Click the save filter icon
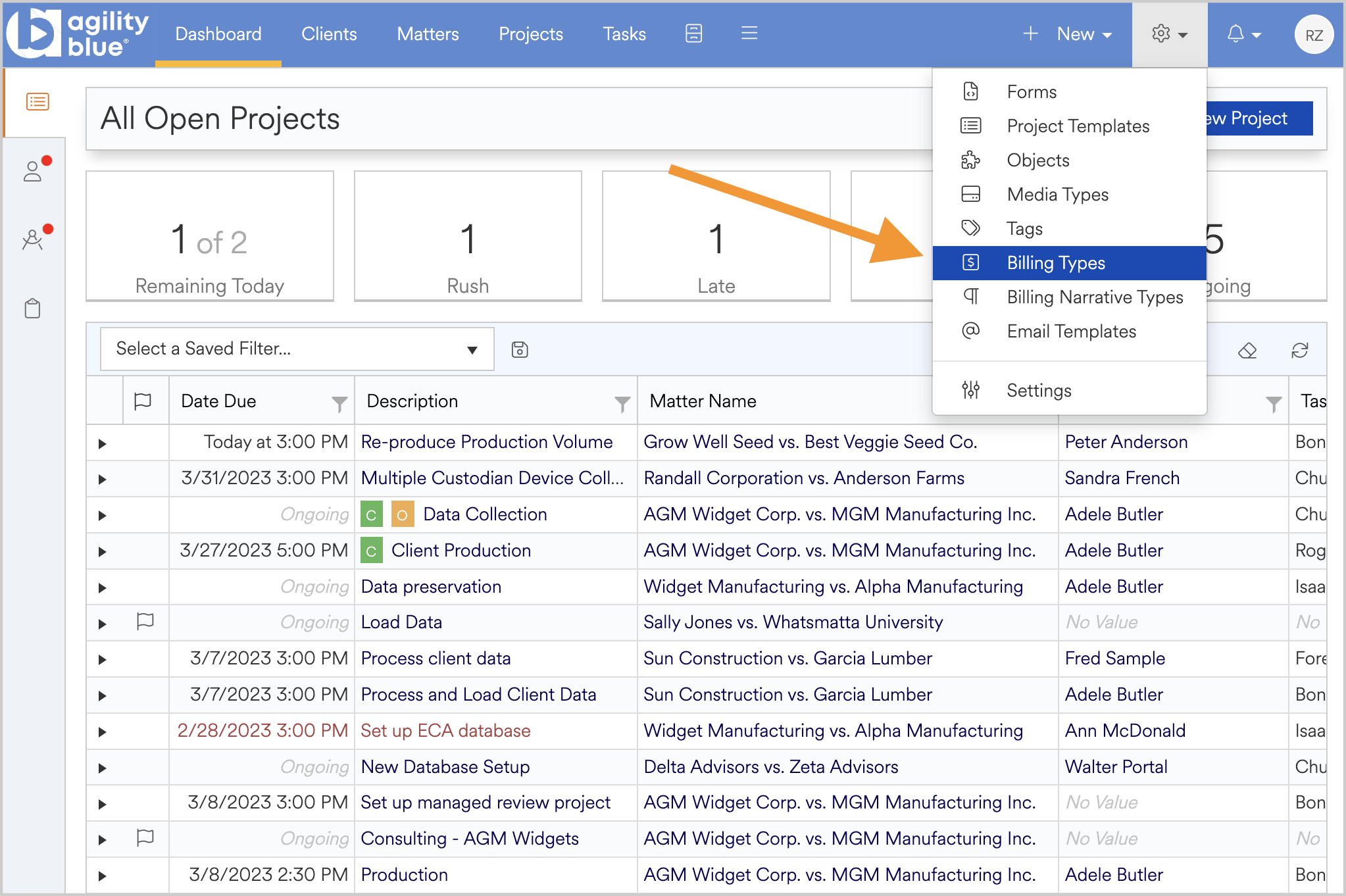 (520, 349)
